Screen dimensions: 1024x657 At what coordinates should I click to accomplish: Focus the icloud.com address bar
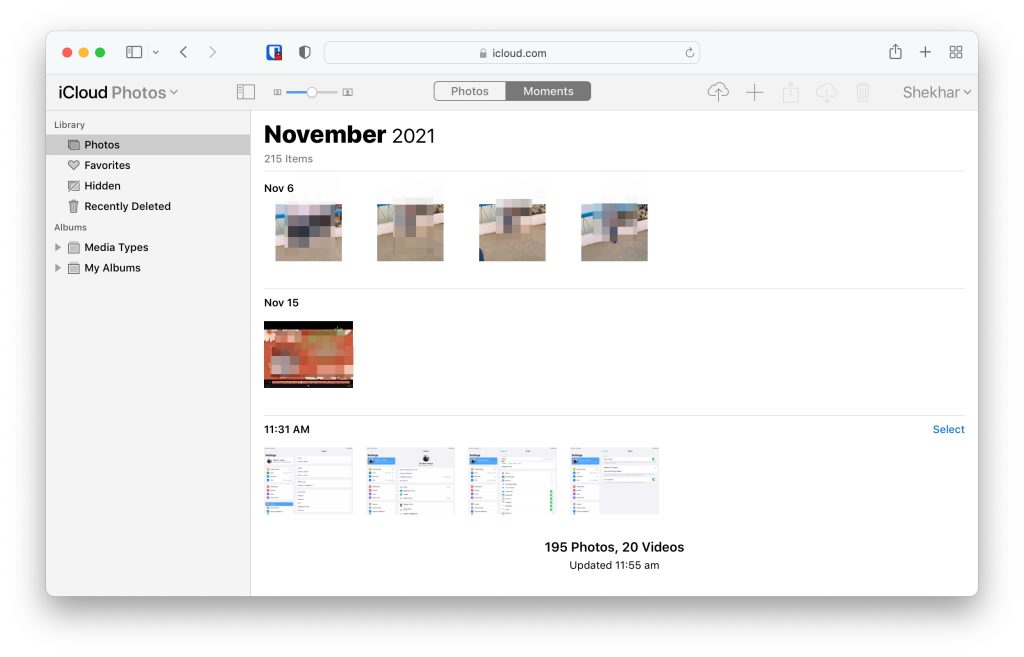tap(512, 53)
